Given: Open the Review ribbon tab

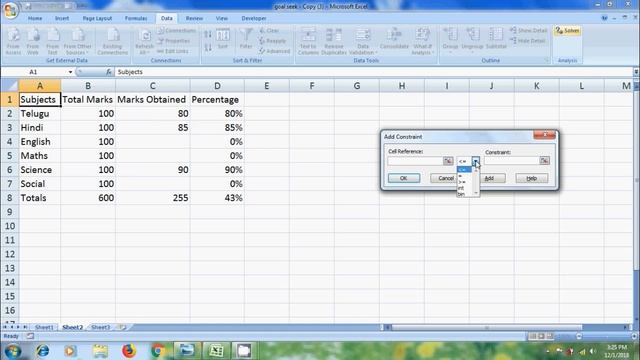Looking at the screenshot, I should 194,18.
